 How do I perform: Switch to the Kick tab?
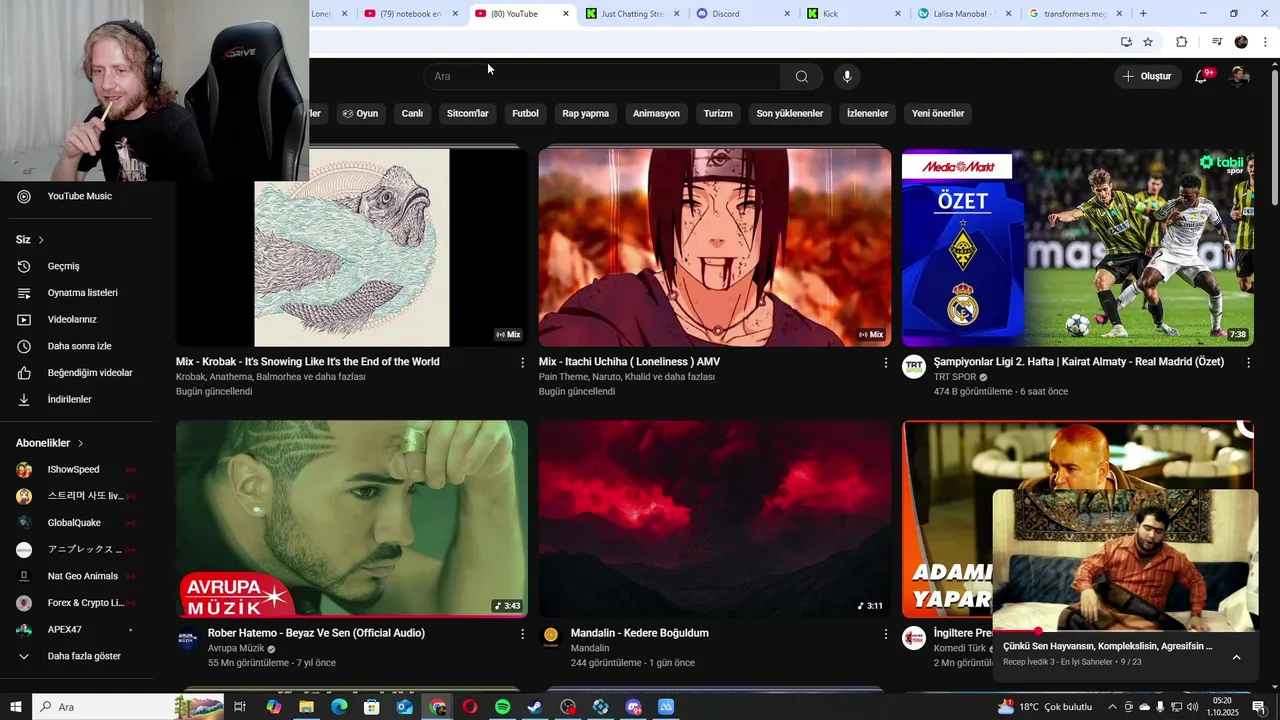(x=852, y=14)
